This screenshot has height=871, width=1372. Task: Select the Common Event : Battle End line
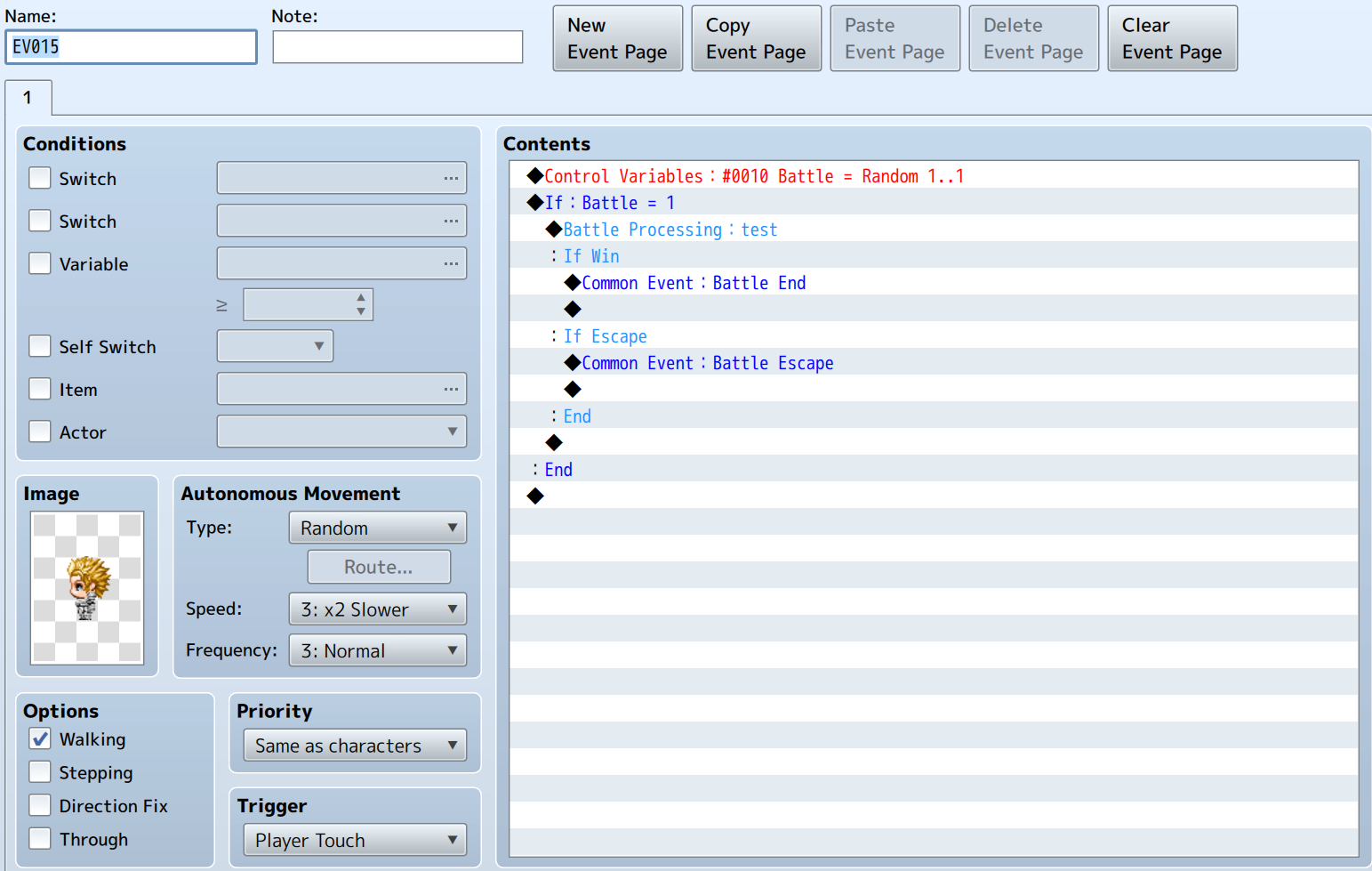point(934,282)
